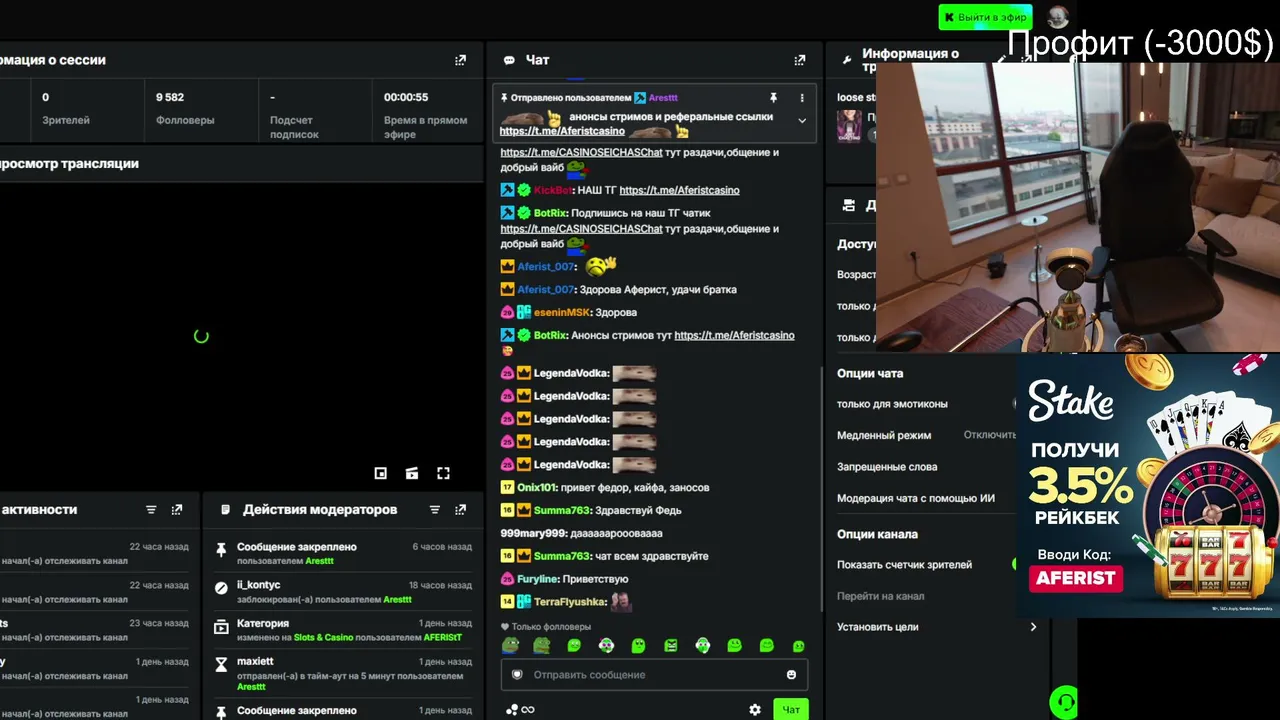Screen dimensions: 1280x720
Task: Click username TerraFlyushka in chat
Action: point(570,602)
